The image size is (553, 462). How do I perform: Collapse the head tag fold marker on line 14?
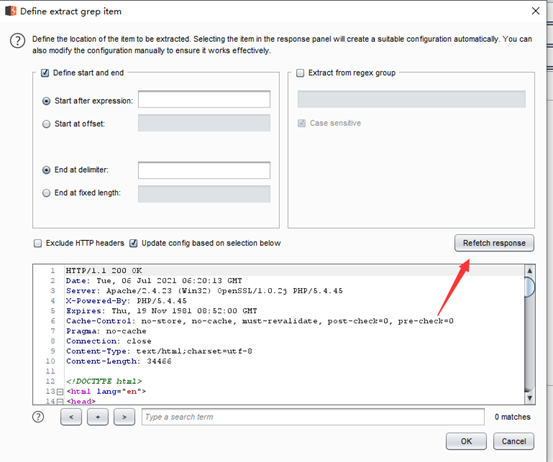tap(60, 402)
